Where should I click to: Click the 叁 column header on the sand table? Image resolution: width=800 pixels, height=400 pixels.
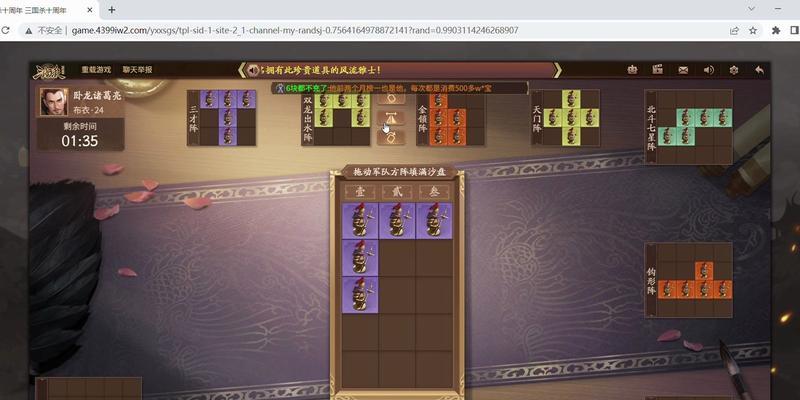(434, 192)
